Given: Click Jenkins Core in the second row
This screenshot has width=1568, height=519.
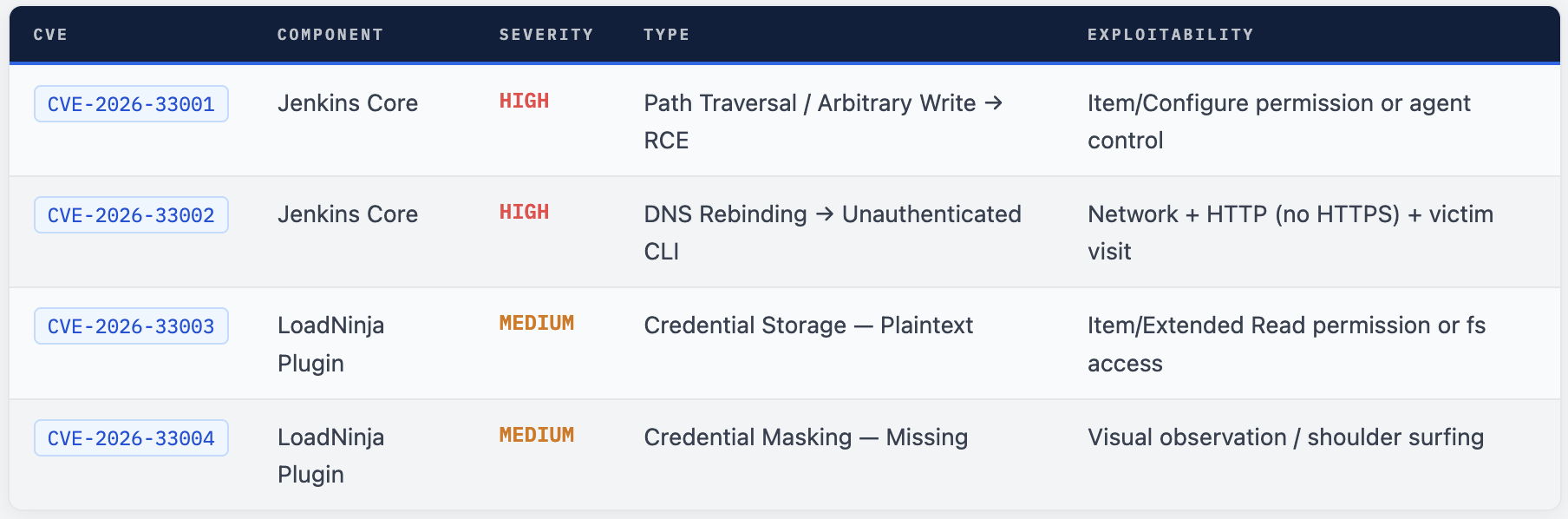Looking at the screenshot, I should coord(348,214).
